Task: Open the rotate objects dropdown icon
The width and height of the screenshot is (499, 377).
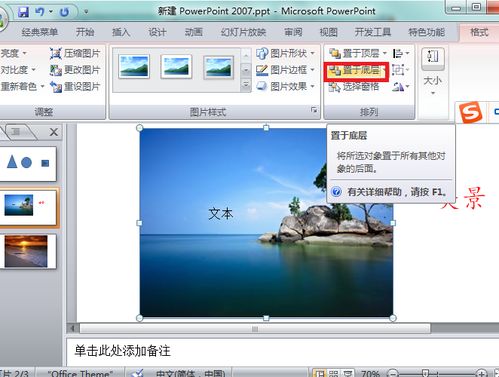Action: (401, 87)
